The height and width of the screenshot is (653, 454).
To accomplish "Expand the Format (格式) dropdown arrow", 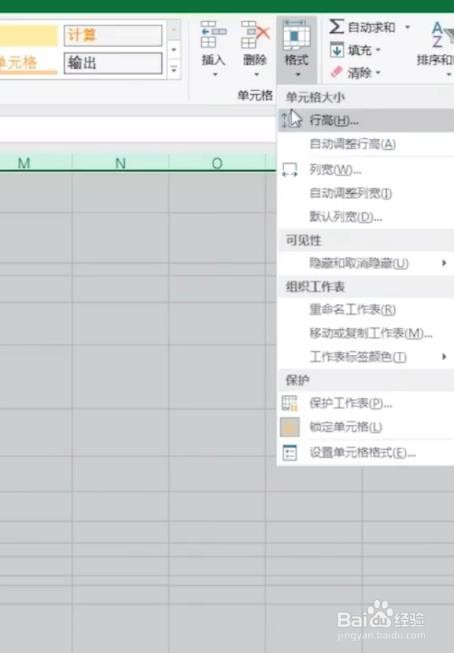I will point(298,75).
